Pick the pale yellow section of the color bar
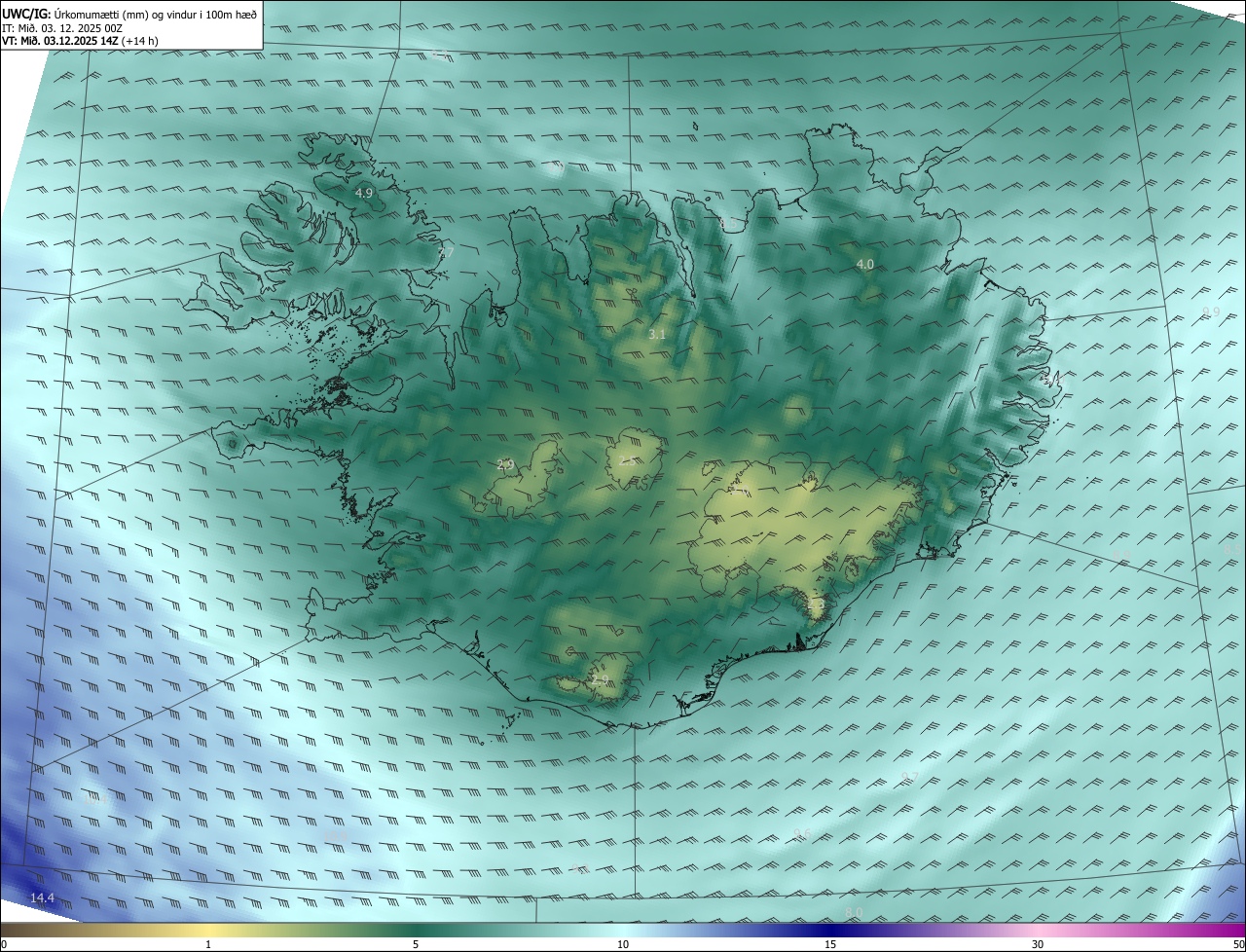Screen dimensions: 1246x952 [x=208, y=930]
